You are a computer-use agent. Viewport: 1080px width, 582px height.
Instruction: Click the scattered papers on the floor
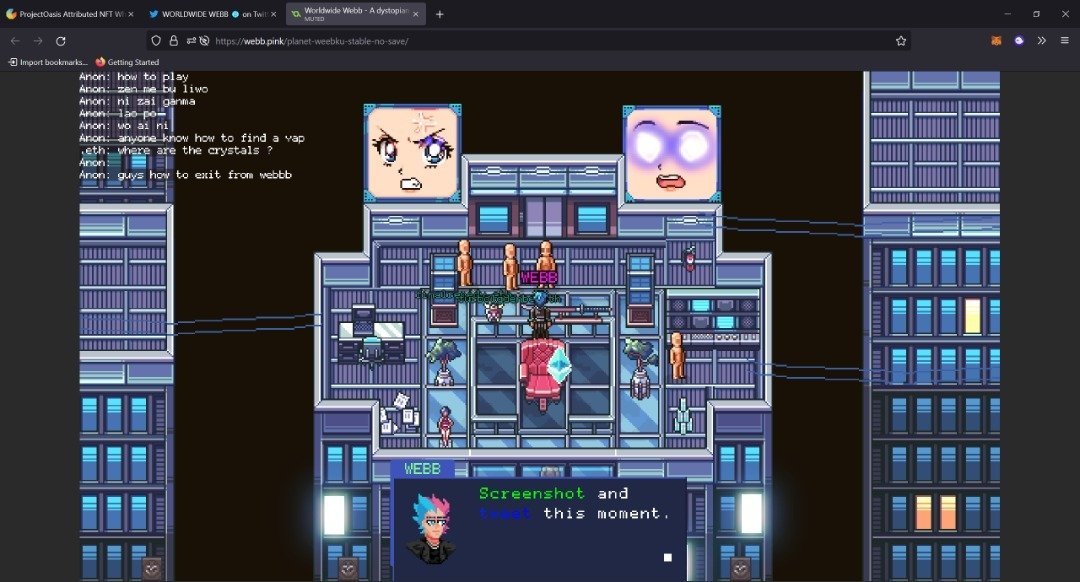[x=397, y=412]
